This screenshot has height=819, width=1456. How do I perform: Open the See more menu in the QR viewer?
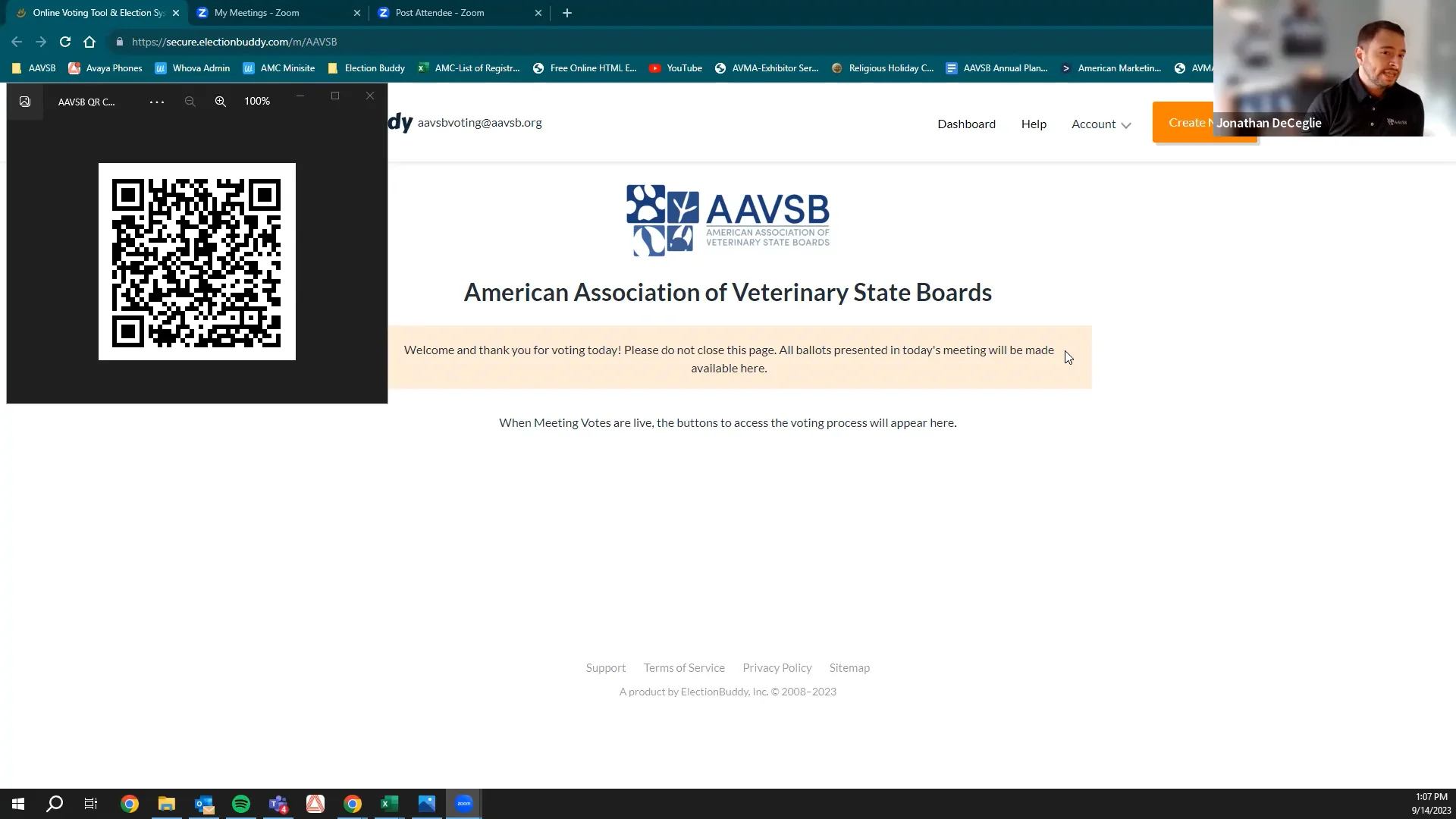click(x=157, y=101)
